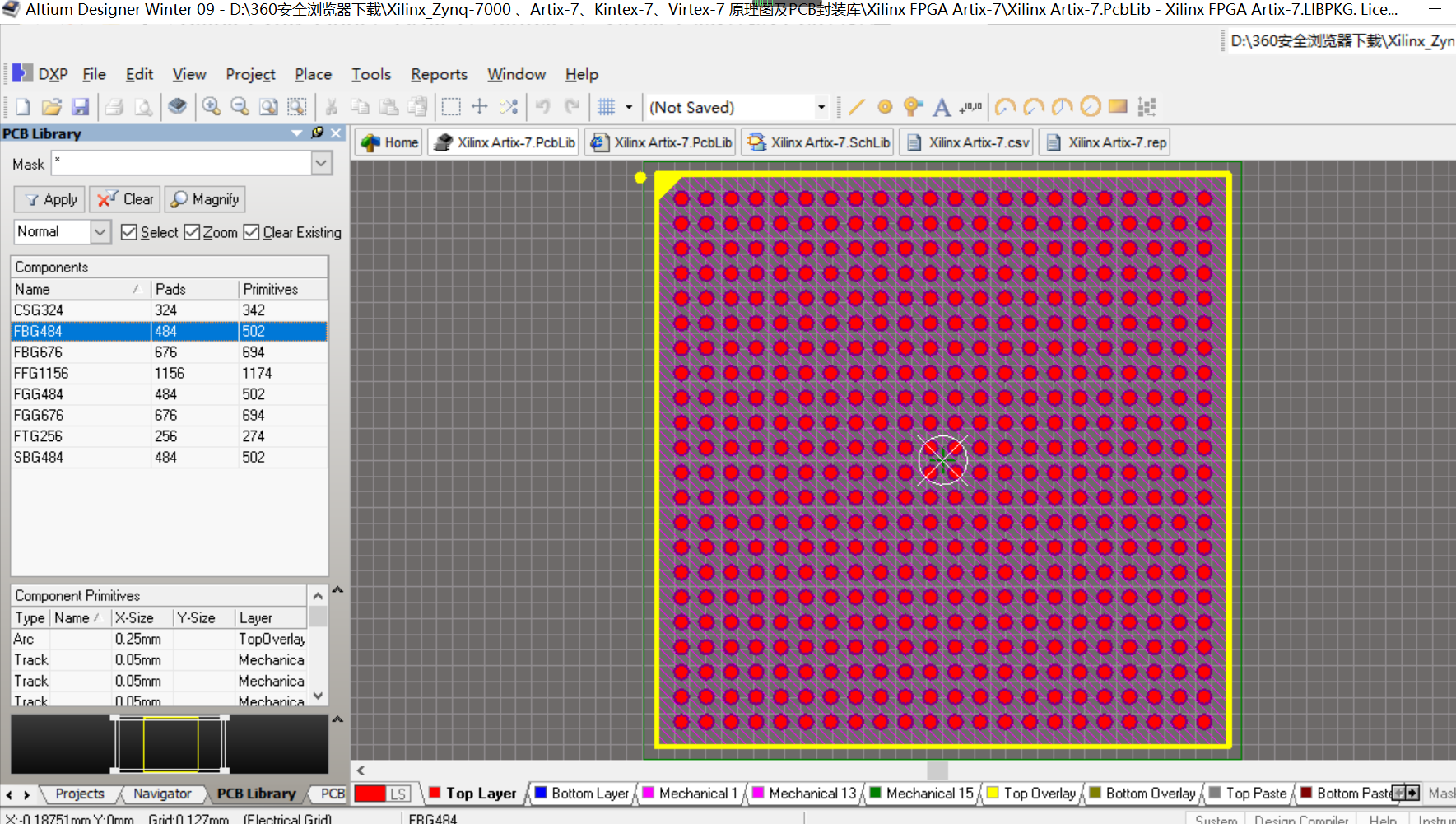Open the Projects panel tab
The image size is (1456, 824).
pyautogui.click(x=80, y=794)
